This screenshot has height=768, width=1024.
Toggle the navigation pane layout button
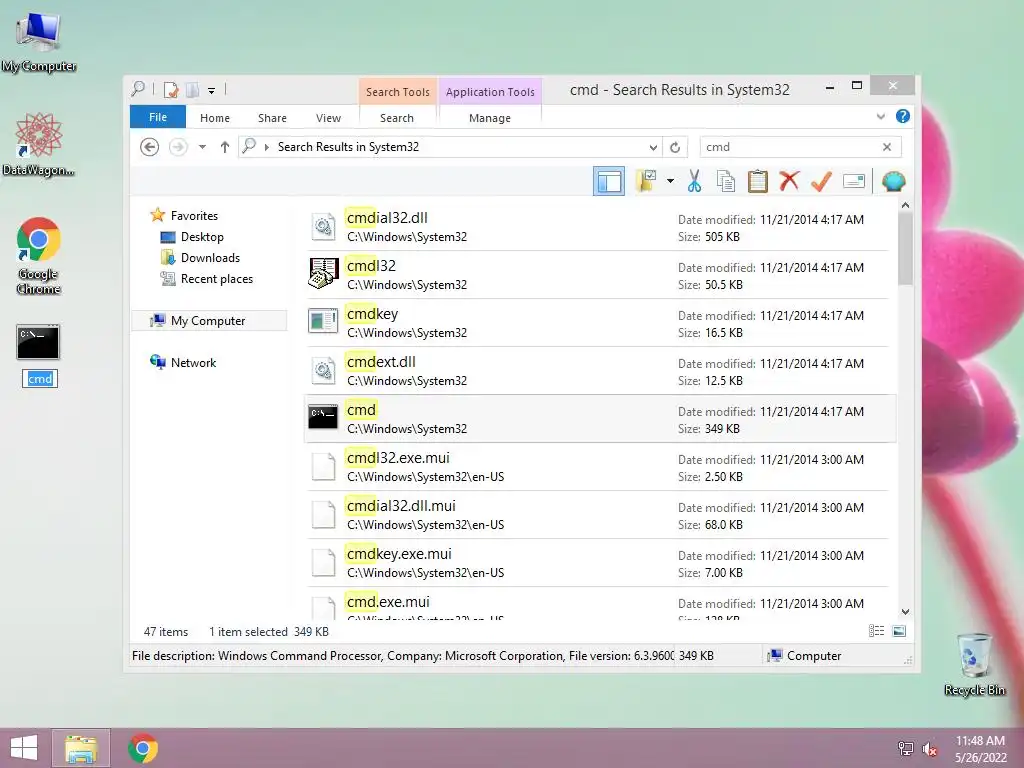[609, 182]
